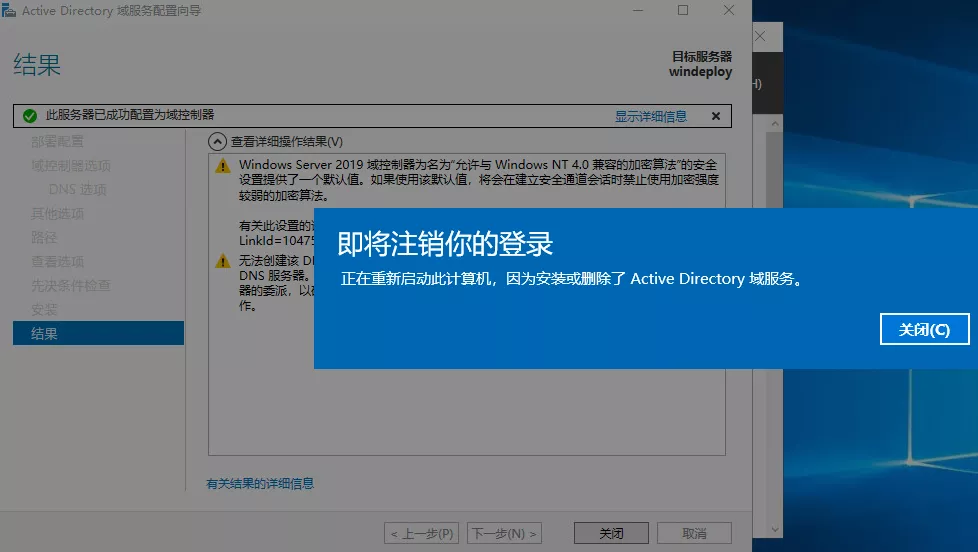Select the 结果 step in the sidebar
Screen dimensions: 978x552
pos(45,334)
